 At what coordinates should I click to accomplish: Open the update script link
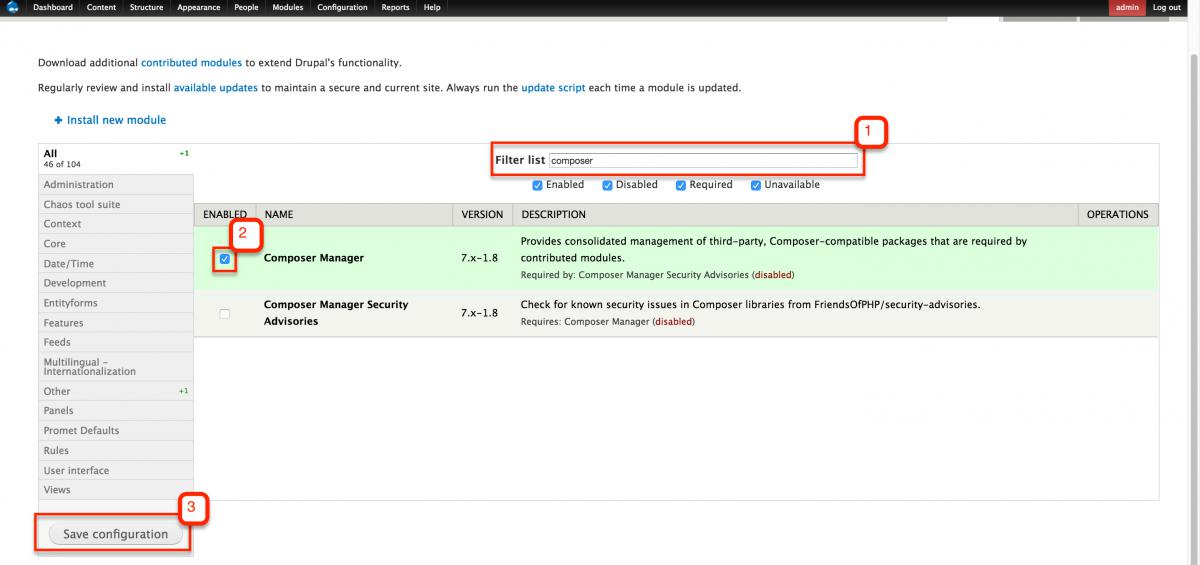point(553,88)
